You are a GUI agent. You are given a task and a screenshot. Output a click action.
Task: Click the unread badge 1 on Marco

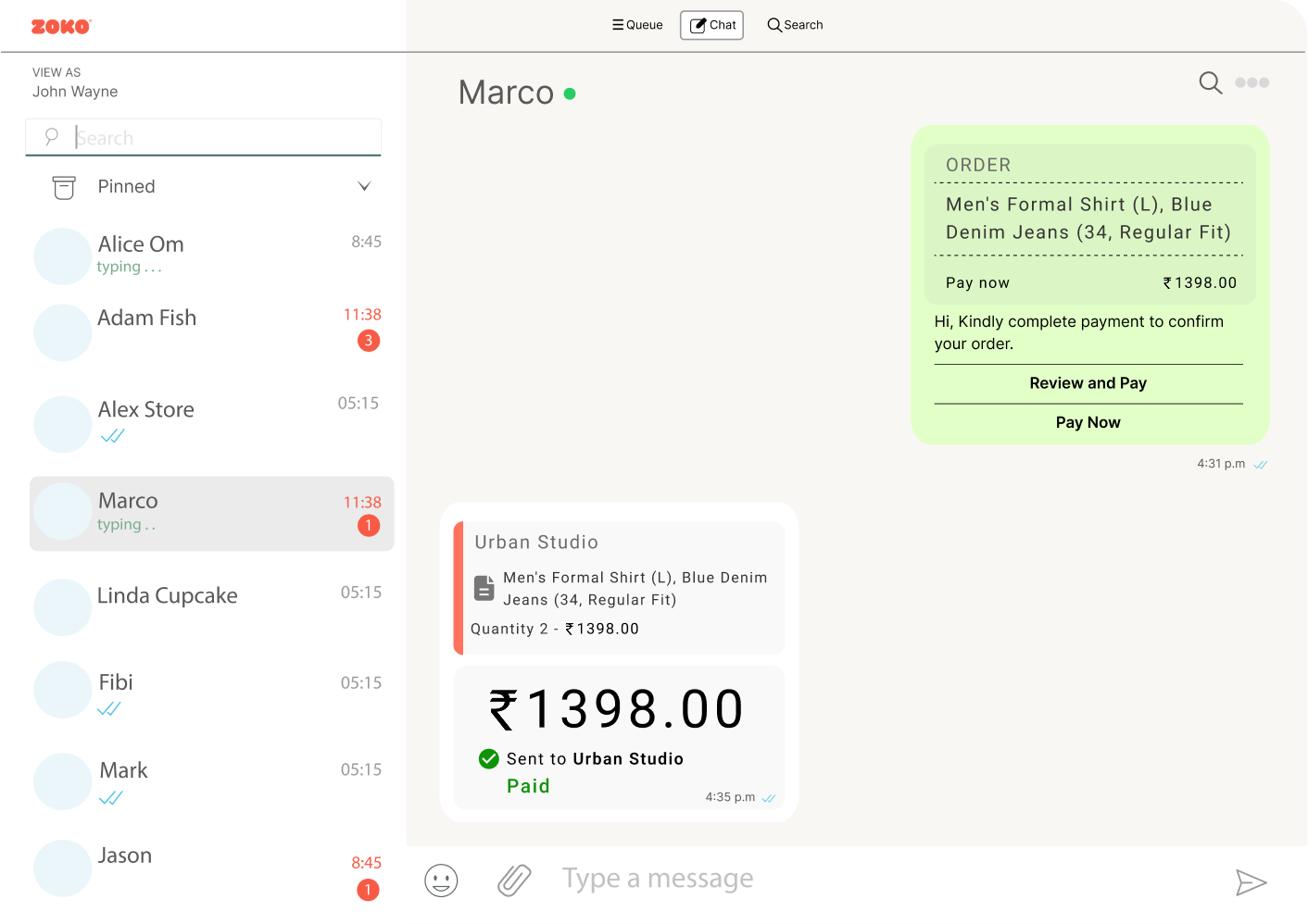(x=369, y=526)
